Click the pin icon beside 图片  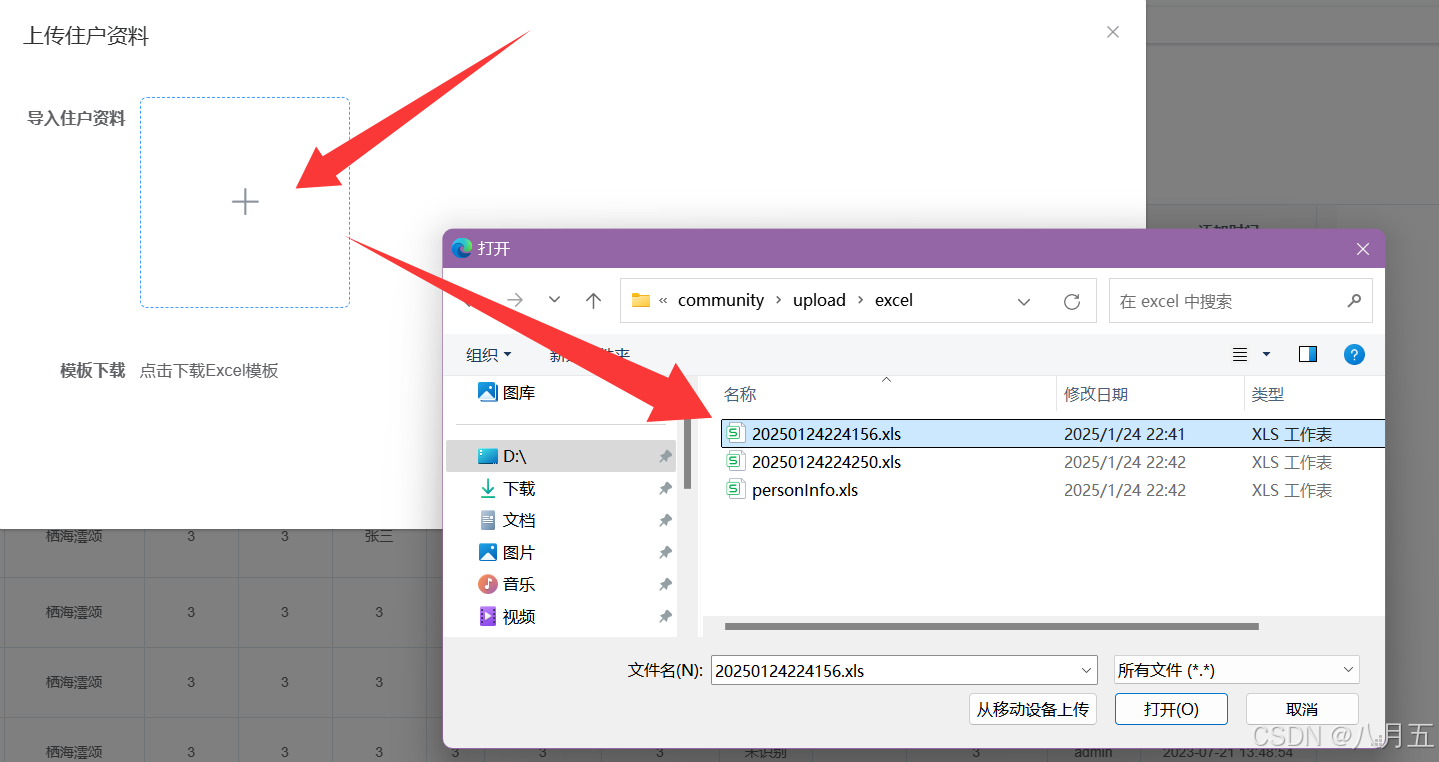(664, 553)
